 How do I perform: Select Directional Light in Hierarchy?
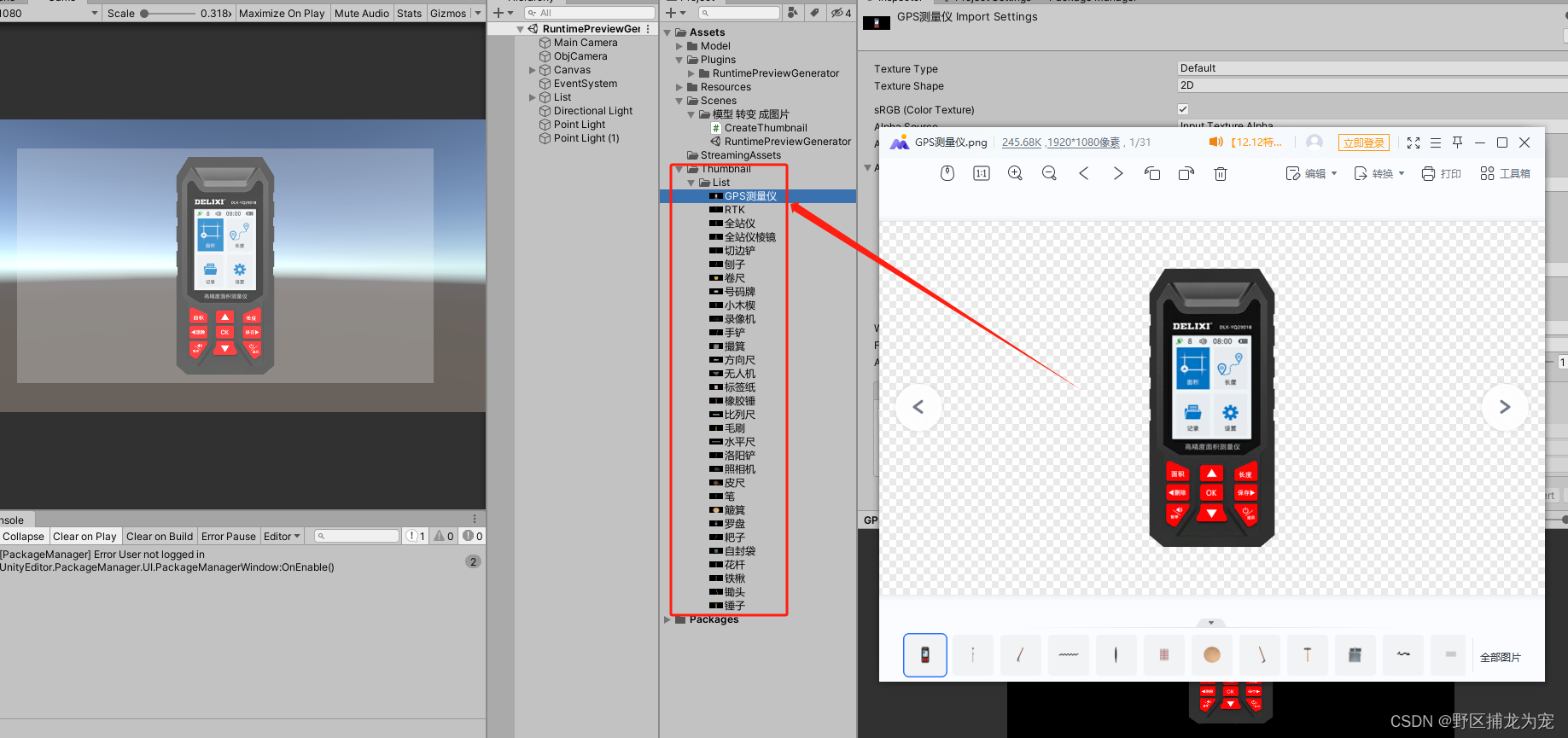coord(593,111)
